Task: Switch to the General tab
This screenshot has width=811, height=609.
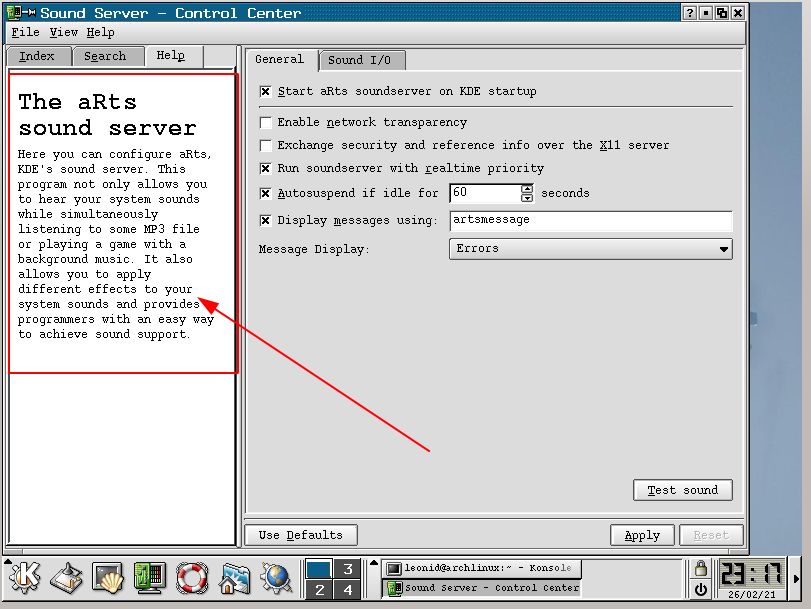Action: point(279,59)
